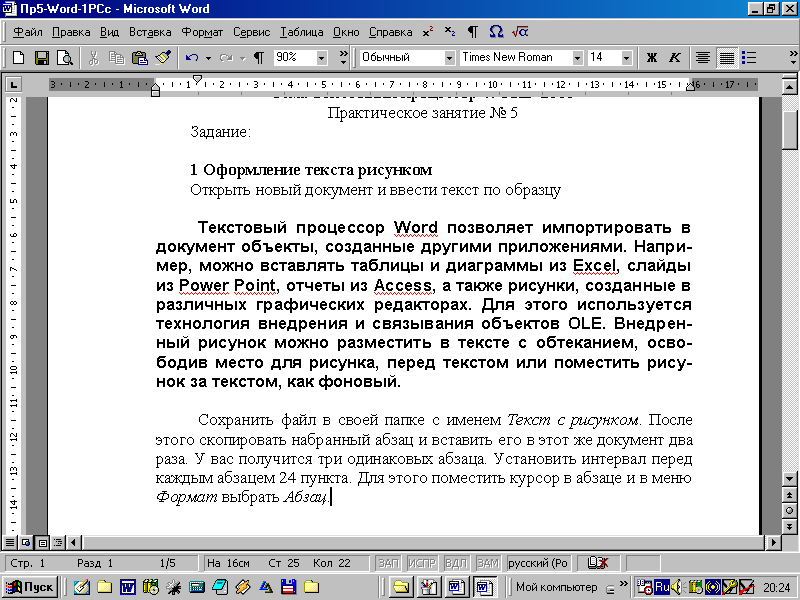This screenshot has height=600, width=800.
Task: Launch Word from the Quick Launch W icon
Action: point(128,587)
